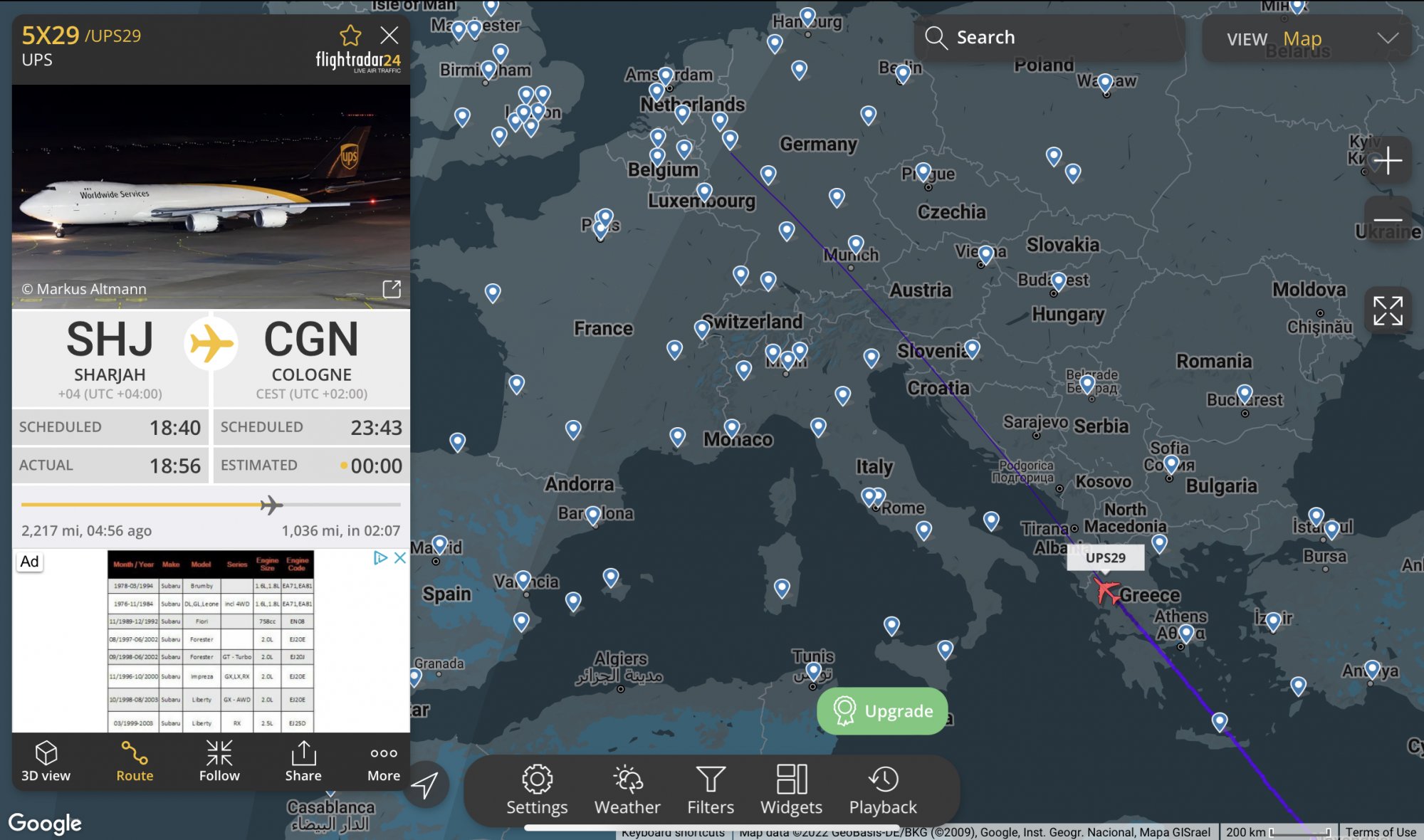
Task: Click the 200 km map scale control
Action: [x=1278, y=832]
